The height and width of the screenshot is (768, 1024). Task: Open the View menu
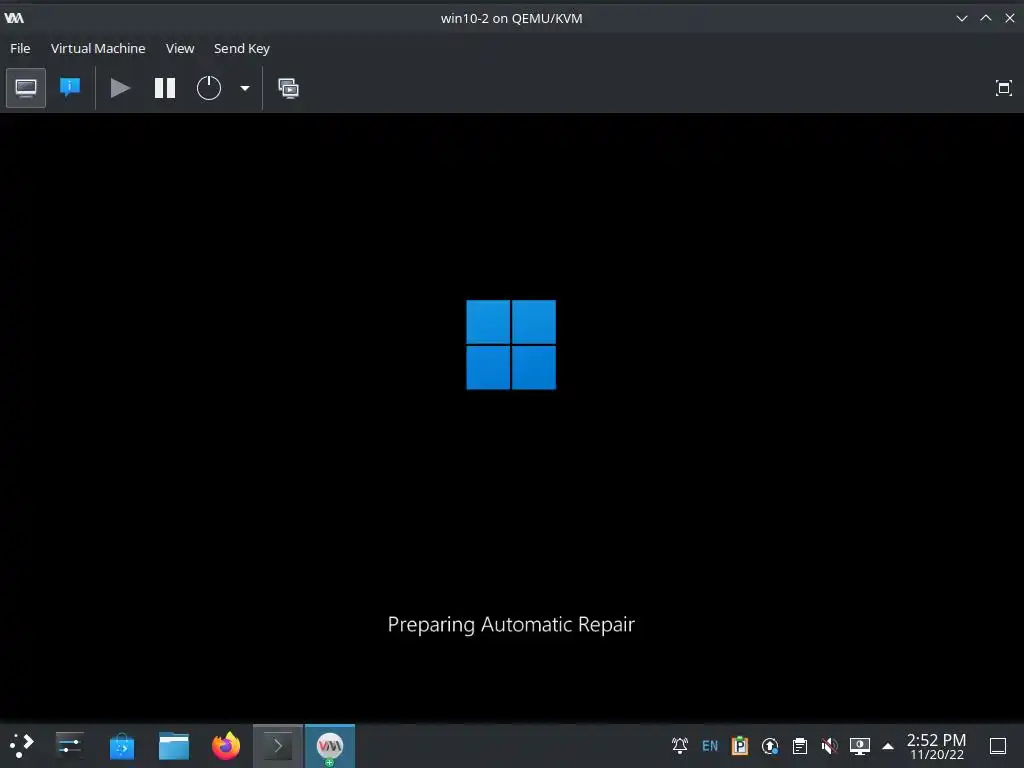(x=180, y=48)
